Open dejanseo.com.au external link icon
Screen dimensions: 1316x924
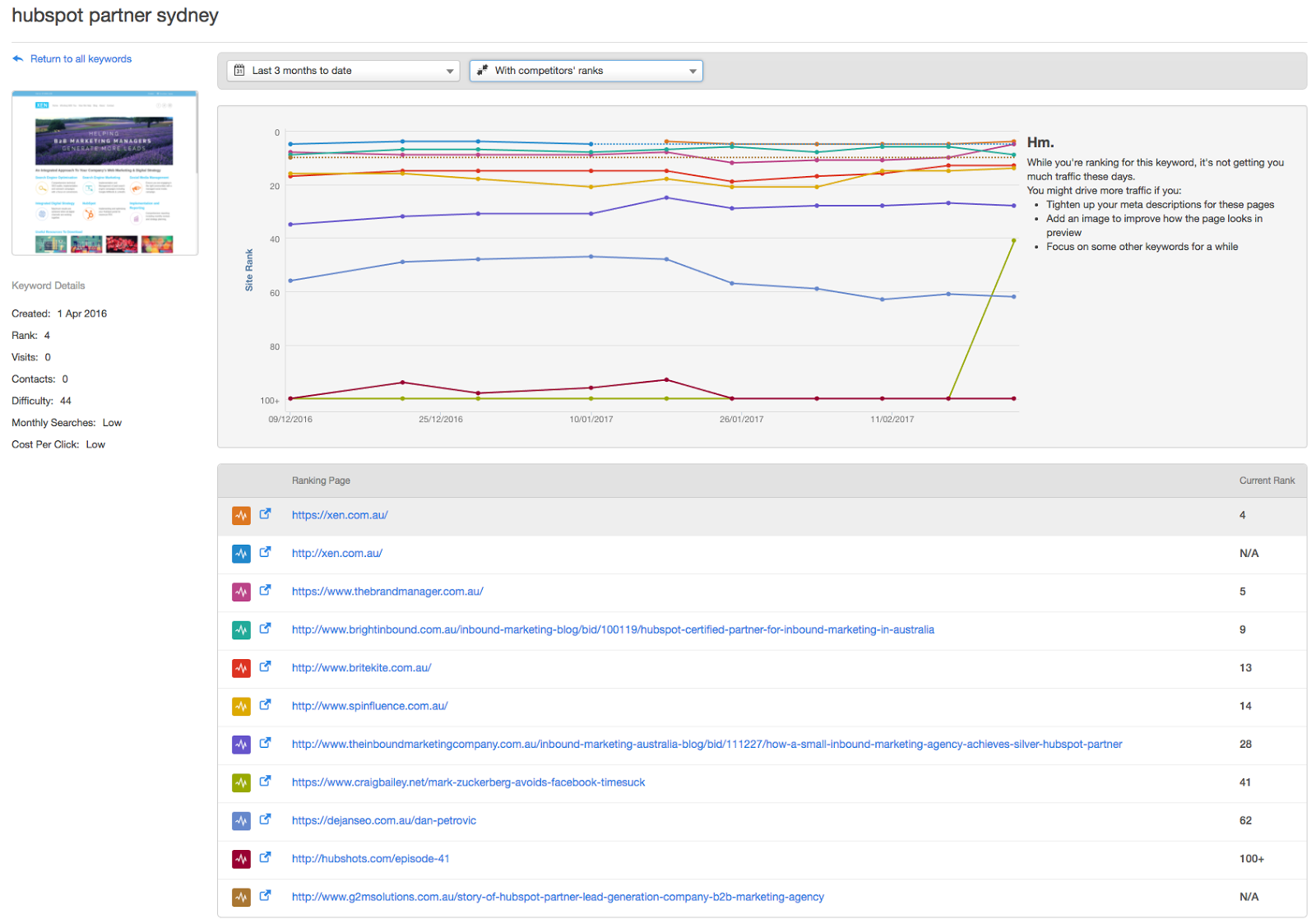(265, 820)
